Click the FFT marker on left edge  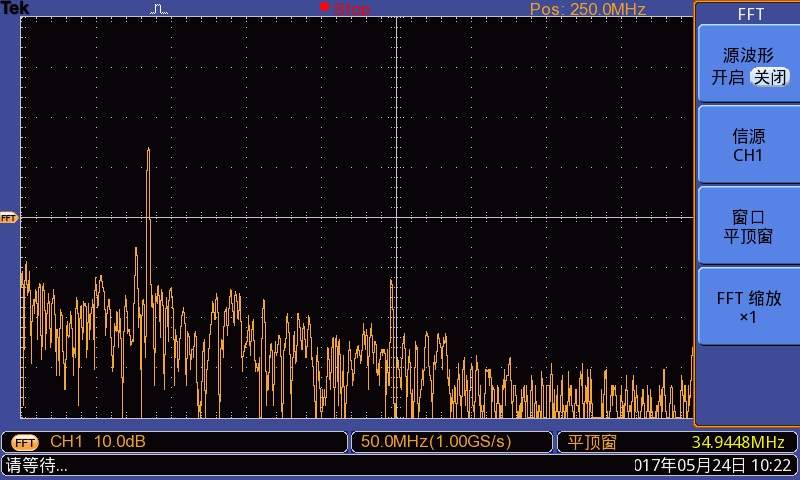pos(9,218)
